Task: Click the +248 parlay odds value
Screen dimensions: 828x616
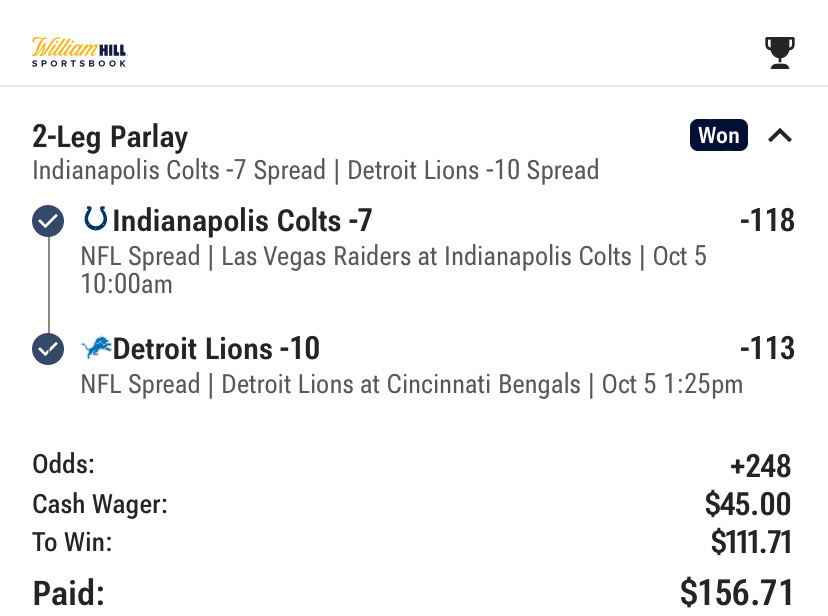Action: click(x=761, y=466)
